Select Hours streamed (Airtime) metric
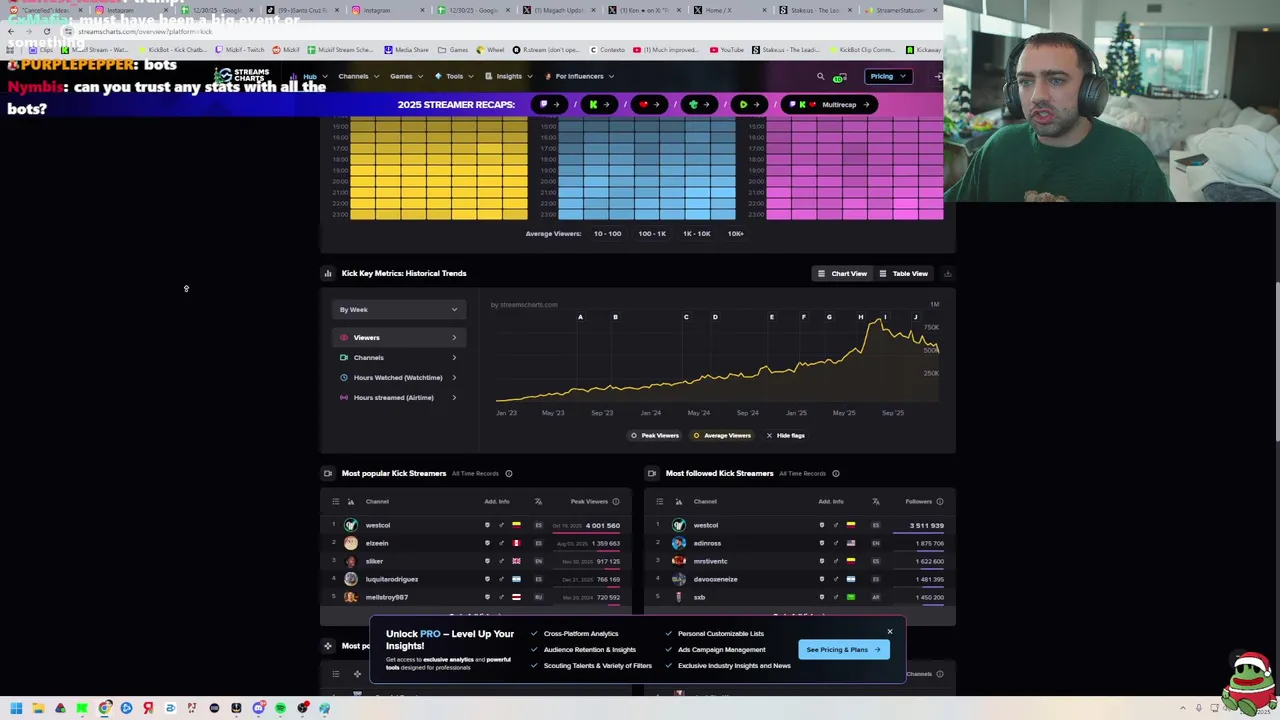 (x=398, y=397)
